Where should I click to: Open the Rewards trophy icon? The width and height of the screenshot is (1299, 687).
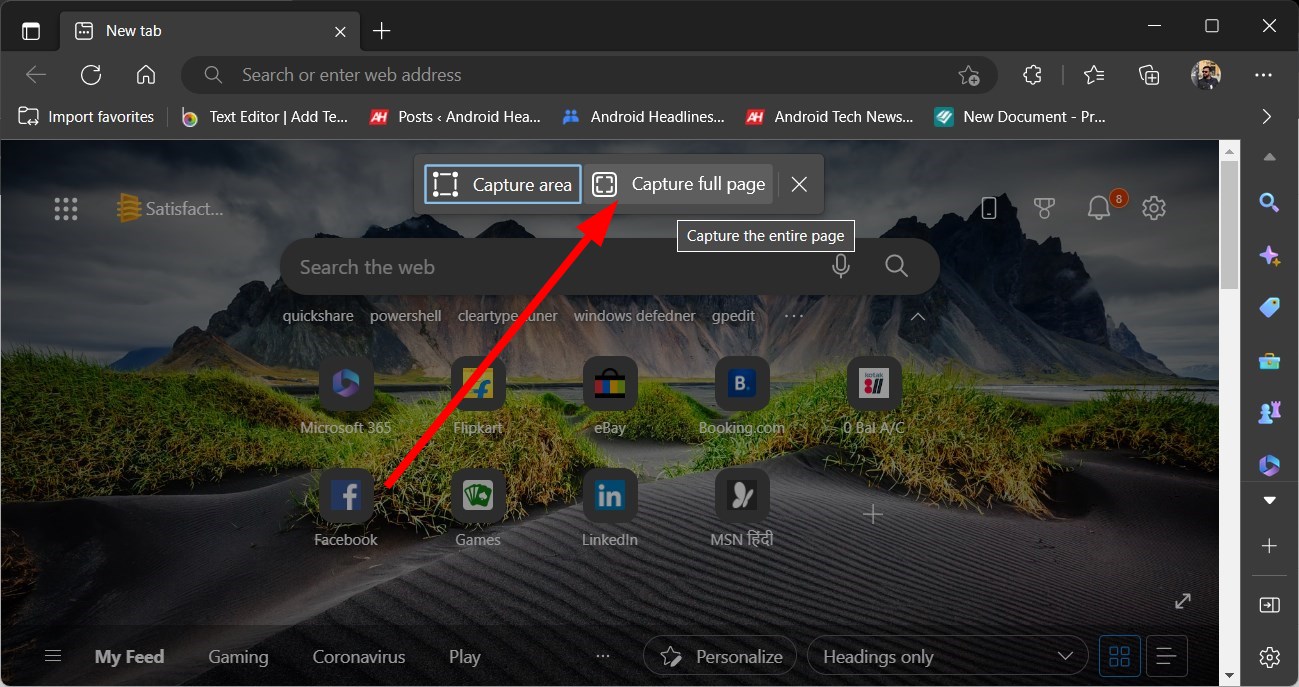point(1044,208)
